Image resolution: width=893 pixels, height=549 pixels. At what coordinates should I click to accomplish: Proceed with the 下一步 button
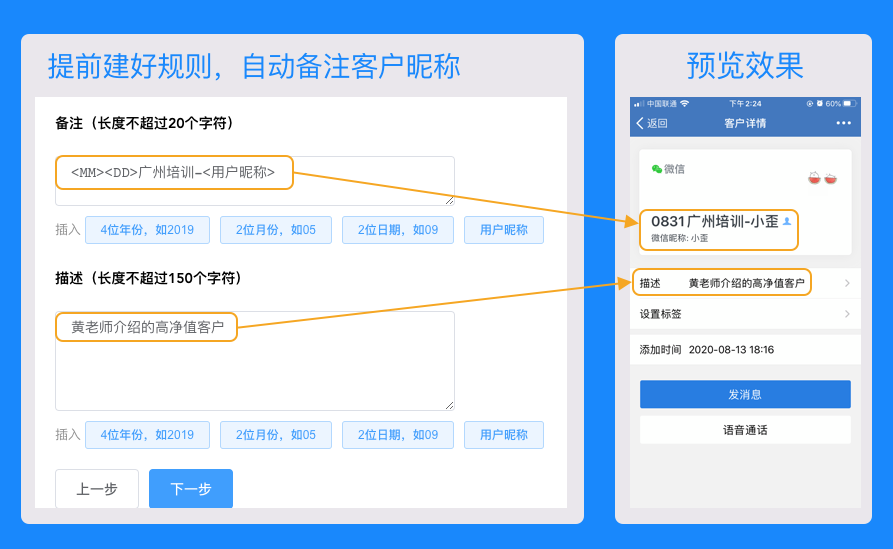click(191, 489)
